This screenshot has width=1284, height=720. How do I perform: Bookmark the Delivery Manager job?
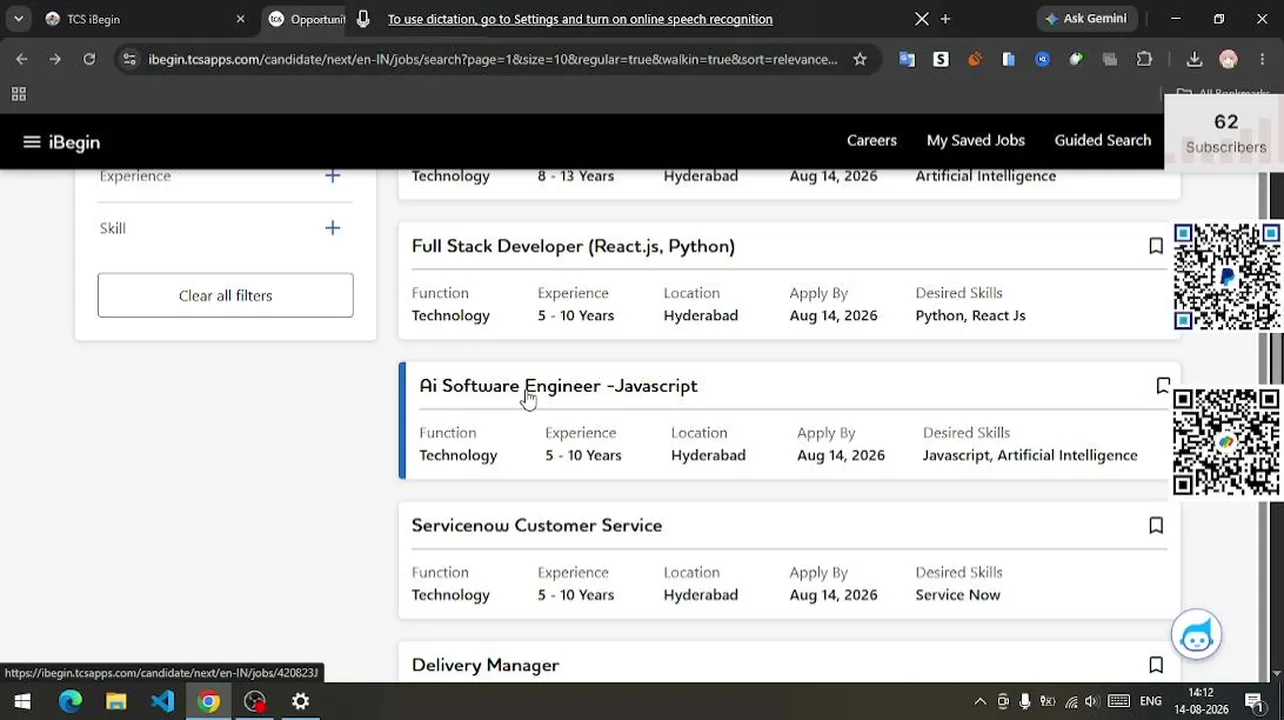pos(1156,665)
